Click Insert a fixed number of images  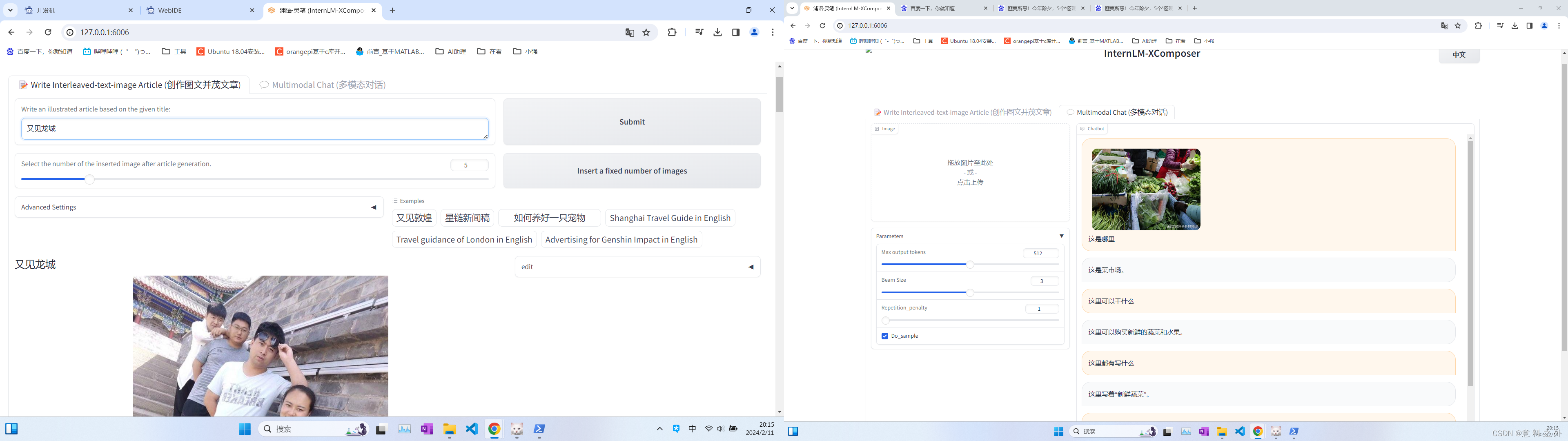click(x=632, y=171)
